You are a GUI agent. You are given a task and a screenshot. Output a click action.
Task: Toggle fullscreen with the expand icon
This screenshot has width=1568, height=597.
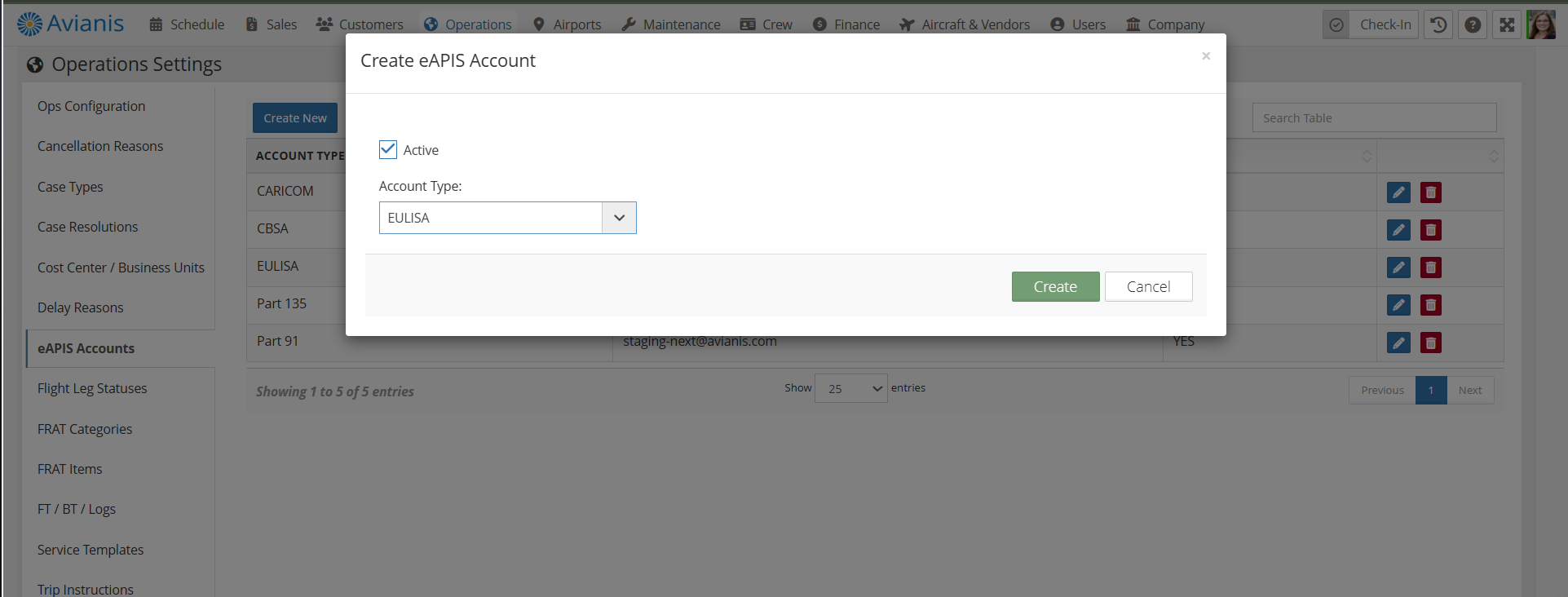(1506, 24)
